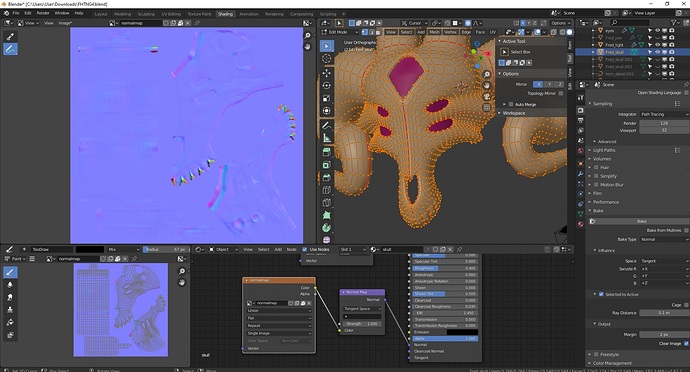Enable the Simplify checkbox

(596, 176)
